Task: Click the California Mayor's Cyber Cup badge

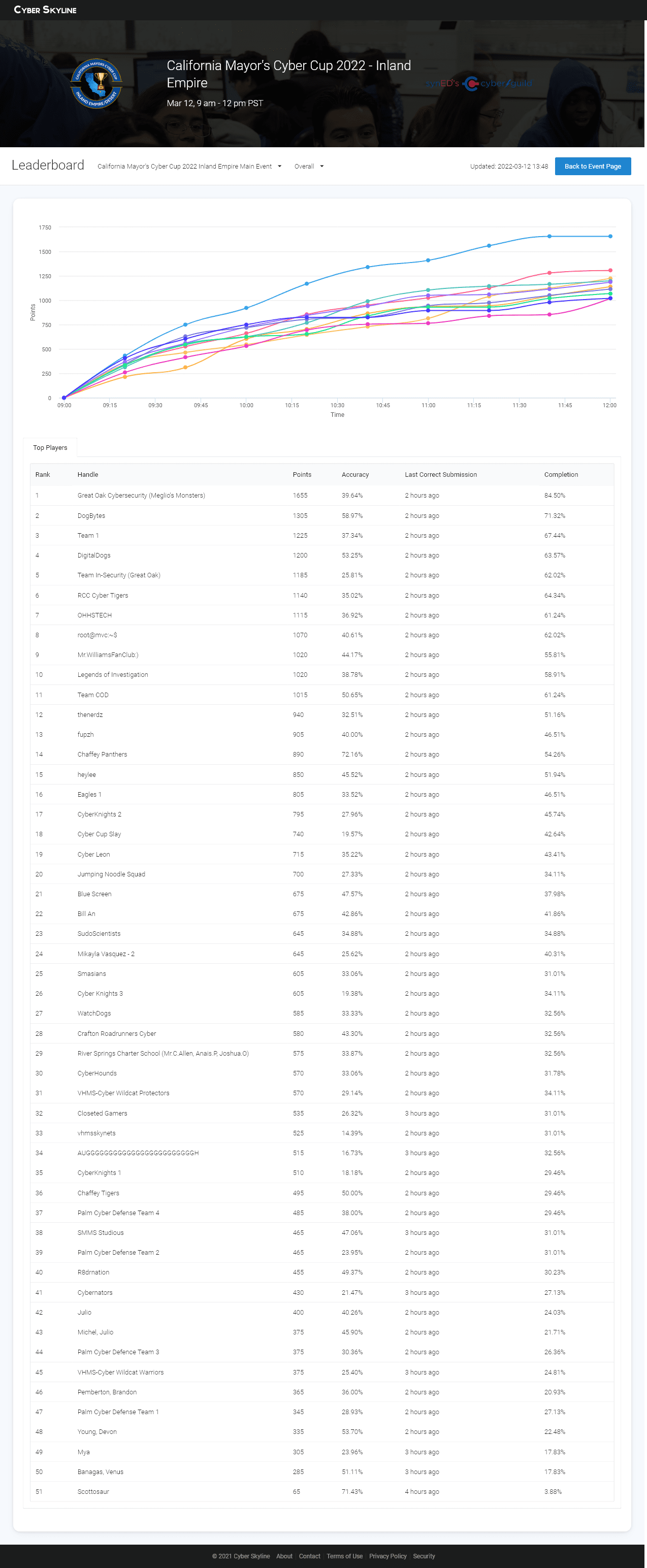Action: tap(96, 83)
